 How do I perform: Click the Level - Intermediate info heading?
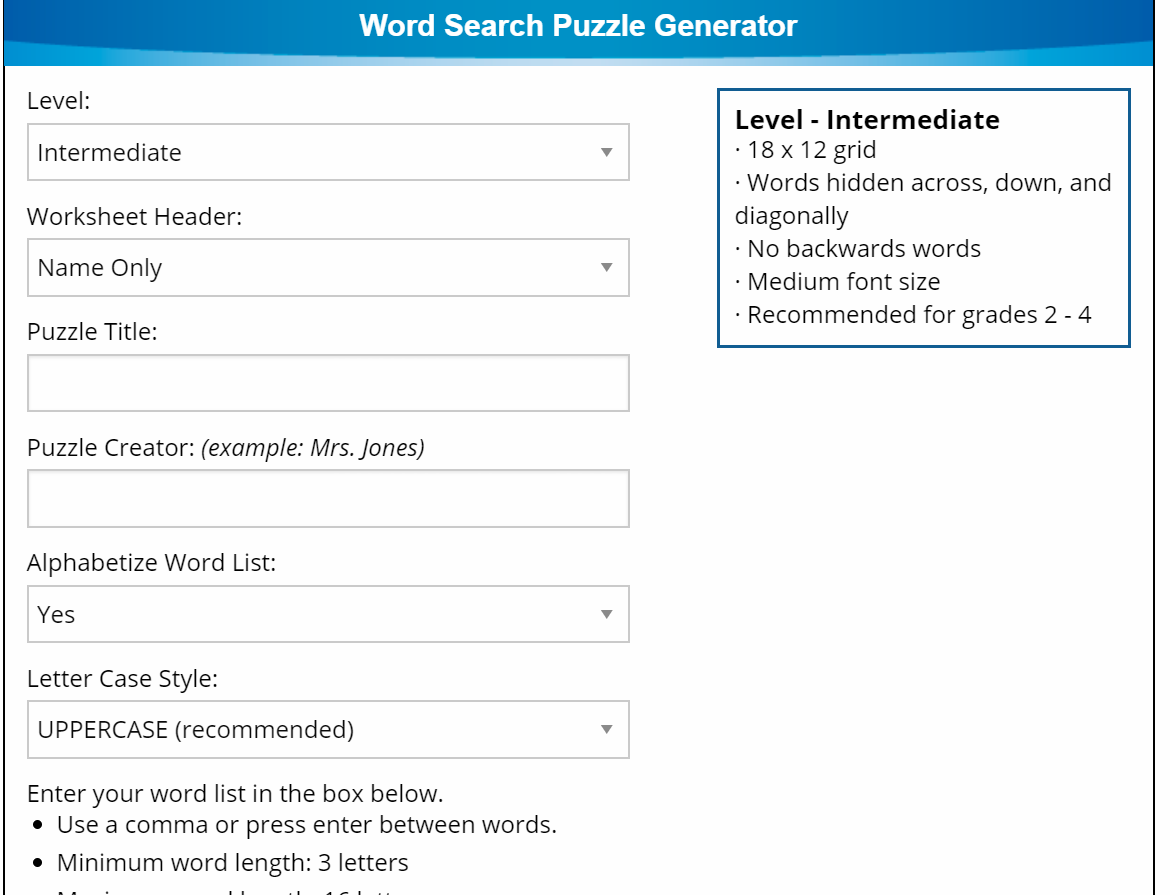[x=867, y=120]
